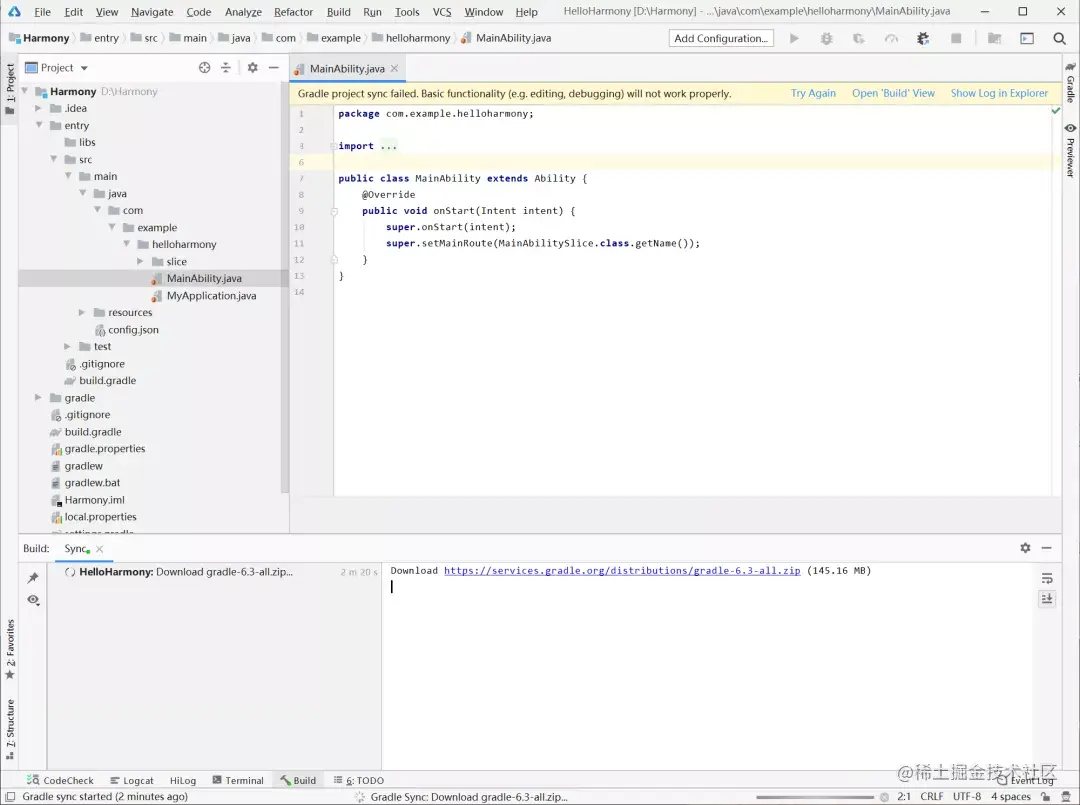Image resolution: width=1080 pixels, height=805 pixels.
Task: Click the pin icon in Build panel
Action: [x=32, y=578]
